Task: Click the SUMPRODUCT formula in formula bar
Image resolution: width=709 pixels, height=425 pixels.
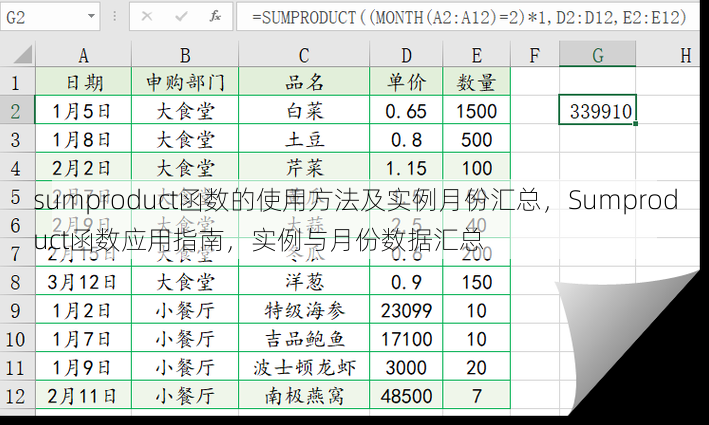Action: tap(469, 18)
